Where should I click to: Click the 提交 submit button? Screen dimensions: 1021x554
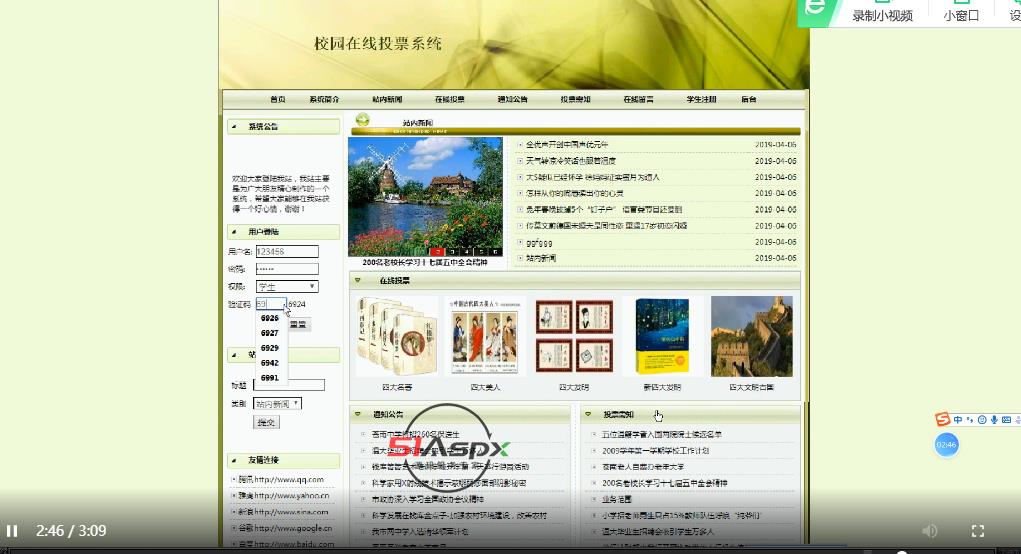[266, 422]
